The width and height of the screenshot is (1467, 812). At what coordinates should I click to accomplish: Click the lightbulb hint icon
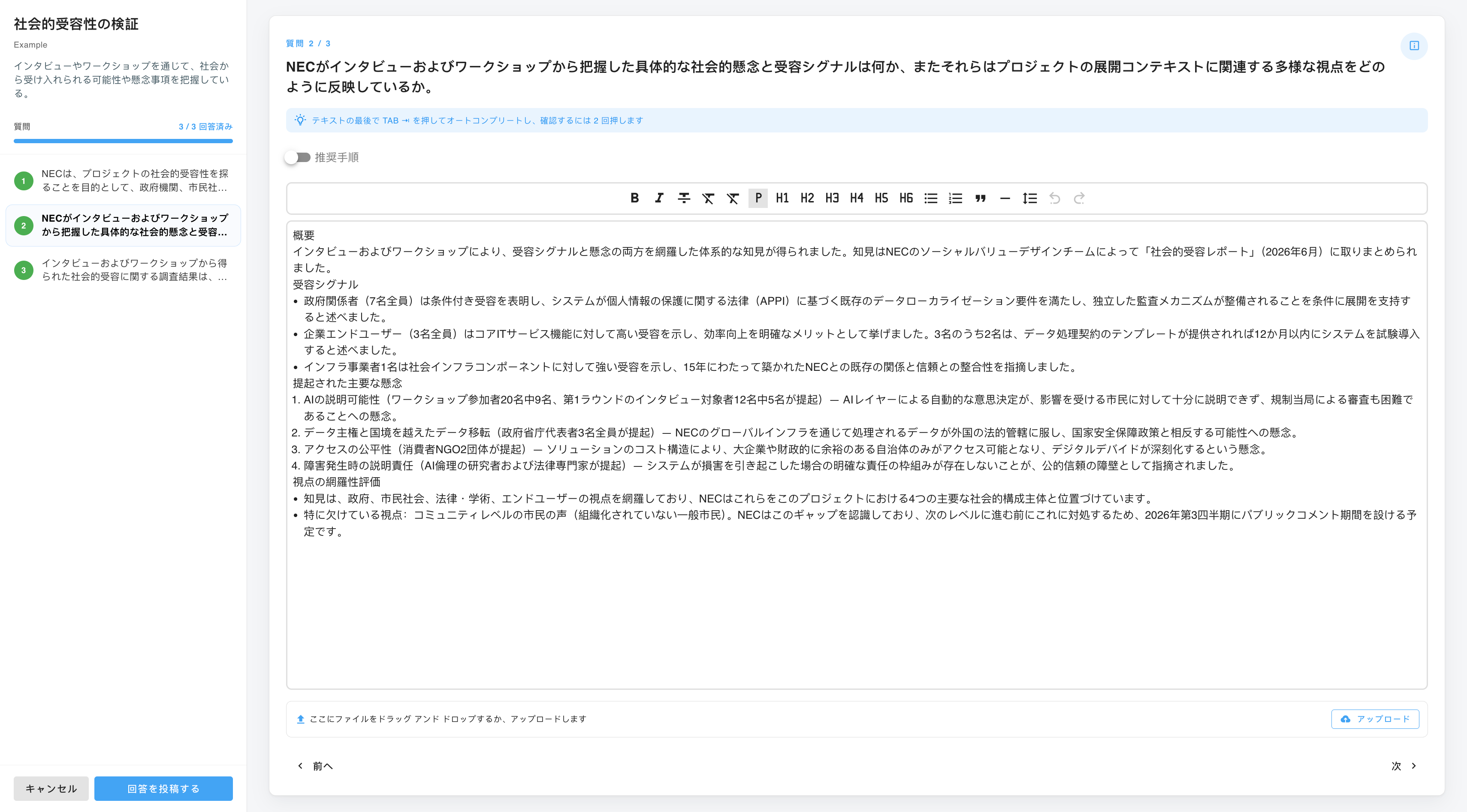click(x=300, y=120)
